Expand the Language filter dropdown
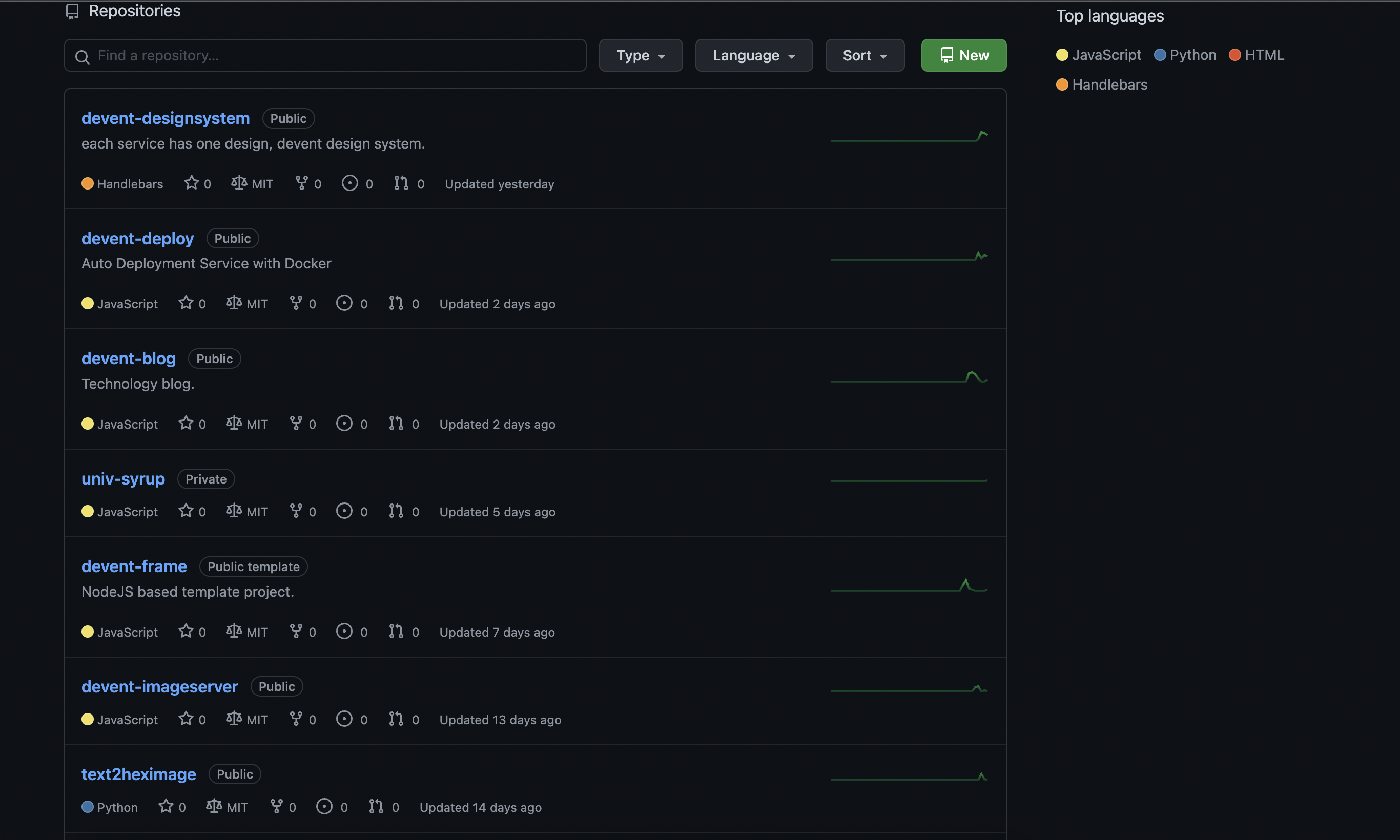The width and height of the screenshot is (1400, 840). pos(753,55)
